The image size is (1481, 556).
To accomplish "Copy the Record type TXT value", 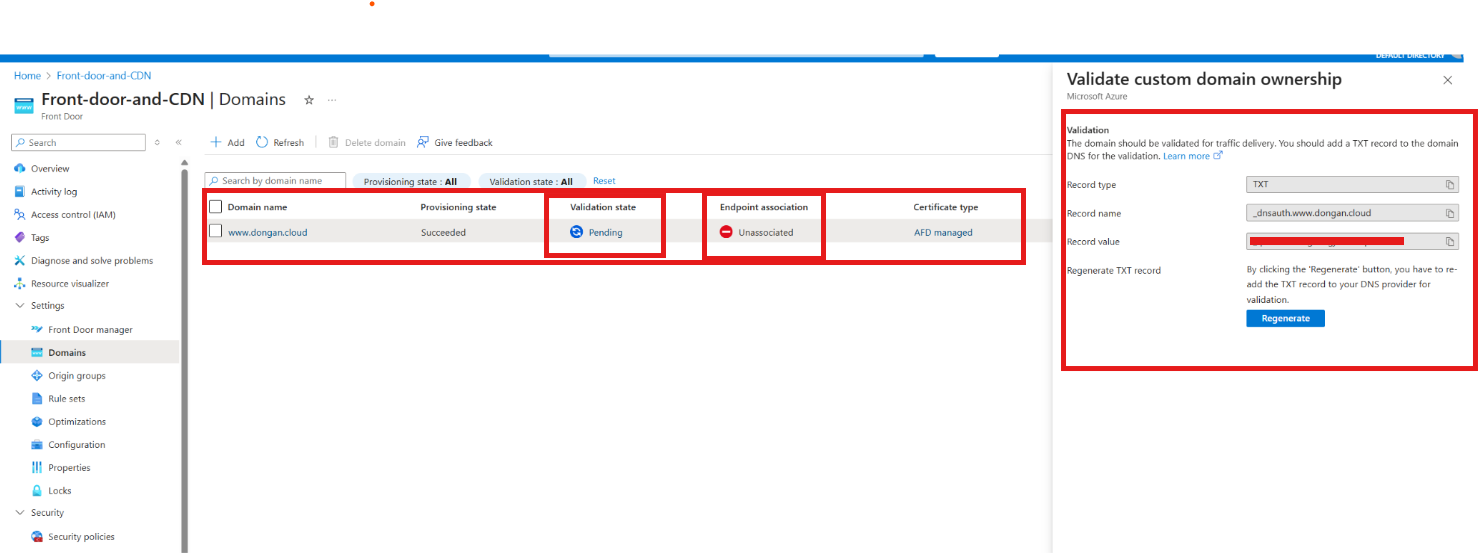I will (x=1450, y=184).
